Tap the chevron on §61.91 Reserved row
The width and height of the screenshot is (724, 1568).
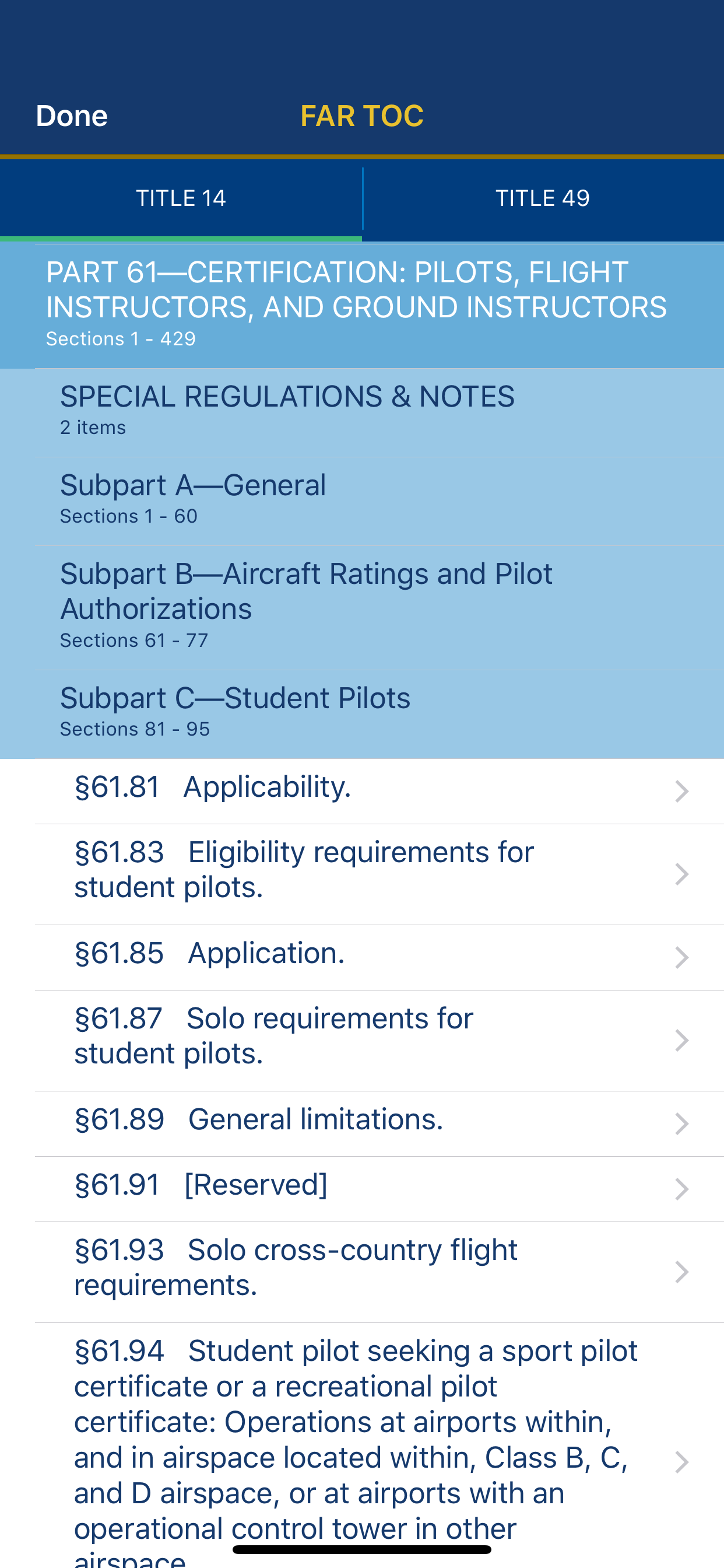pos(681,1189)
